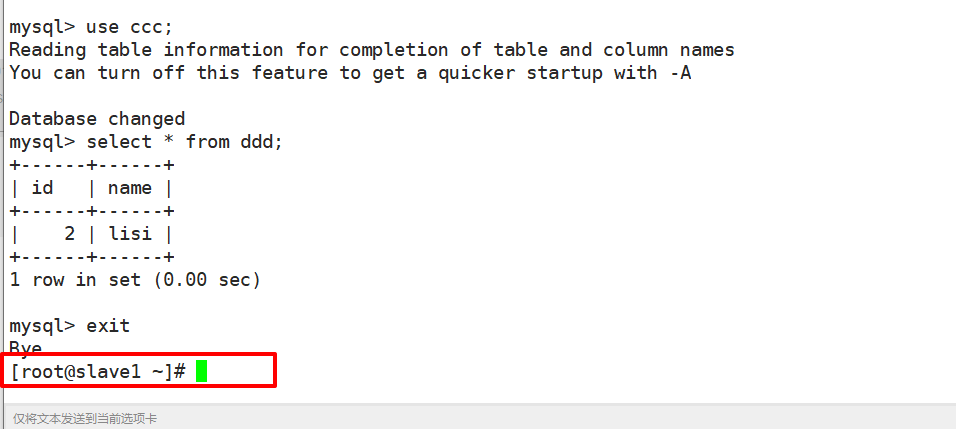Click the 'Bye' output line
The image size is (956, 429).
pyautogui.click(x=26, y=349)
